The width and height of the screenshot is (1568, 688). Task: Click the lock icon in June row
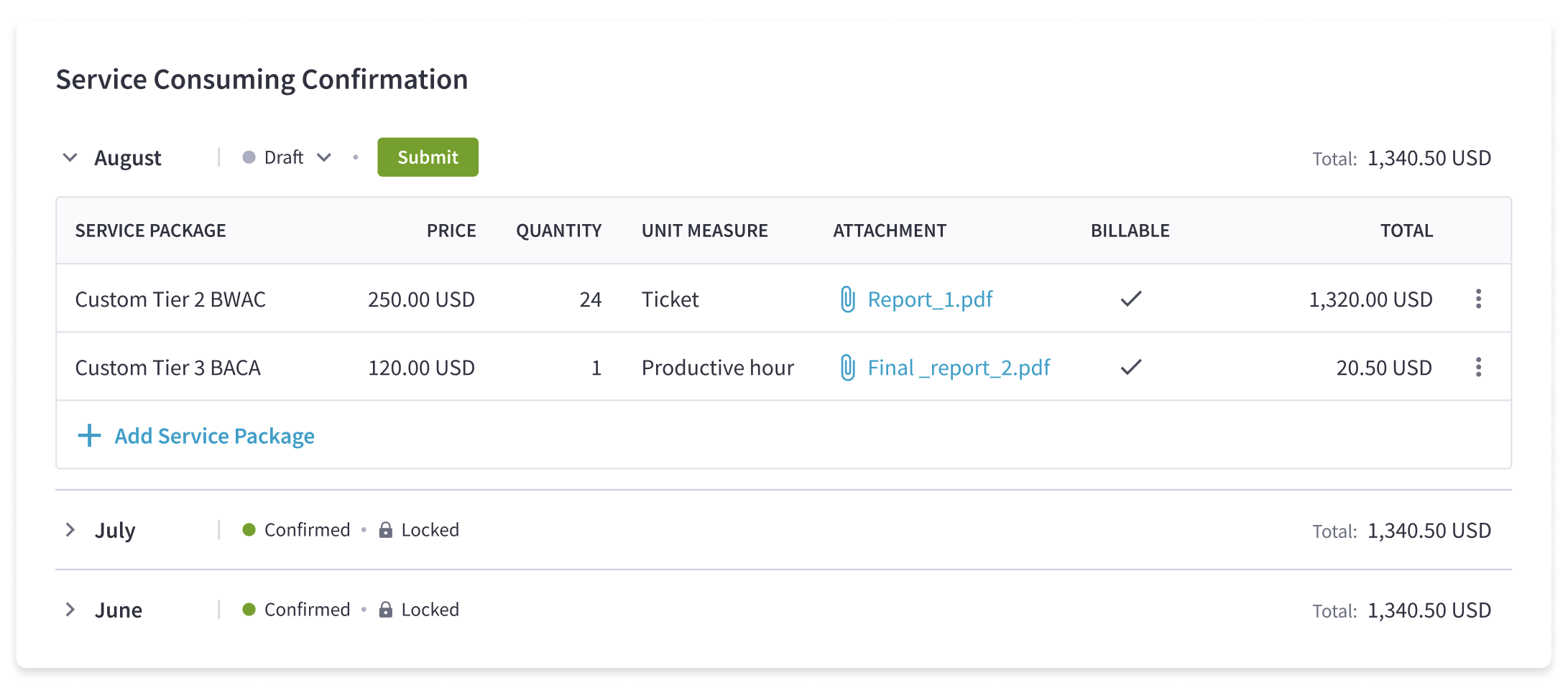pyautogui.click(x=386, y=610)
